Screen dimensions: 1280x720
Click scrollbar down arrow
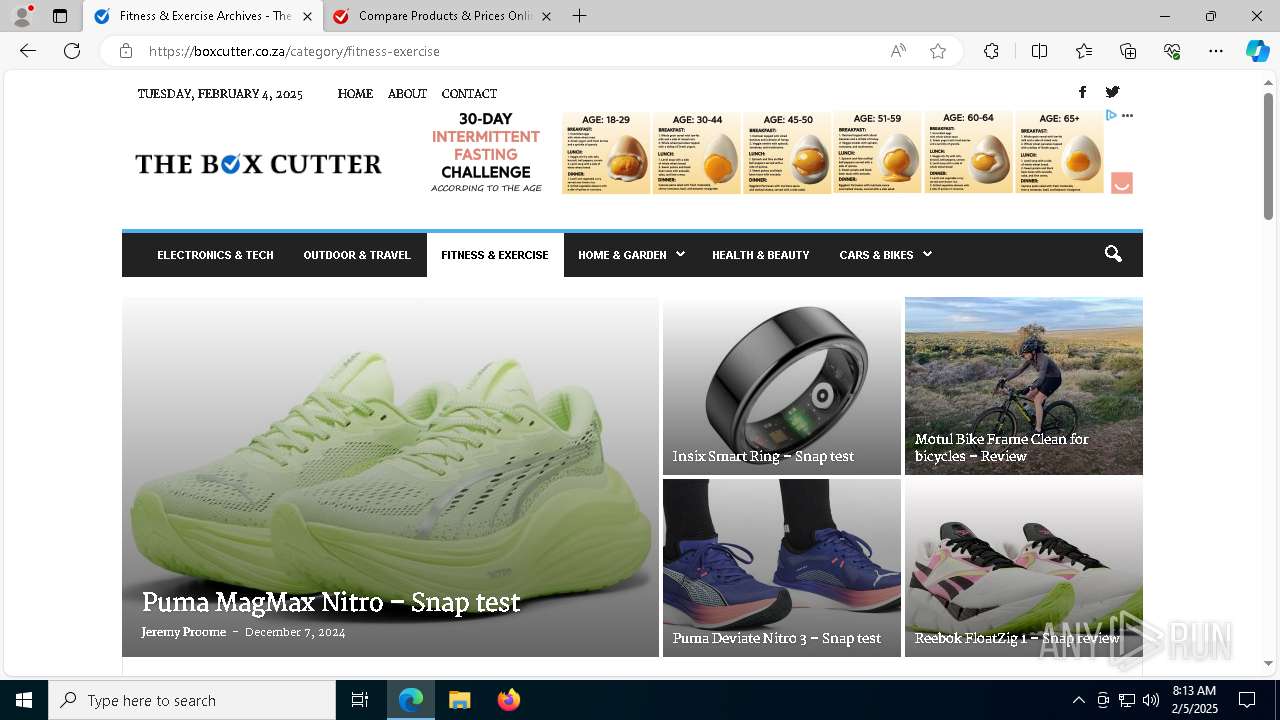tap(1268, 663)
